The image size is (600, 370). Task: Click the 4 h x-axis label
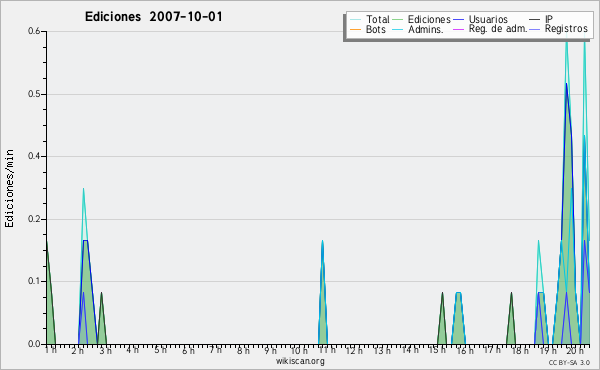[x=132, y=349]
